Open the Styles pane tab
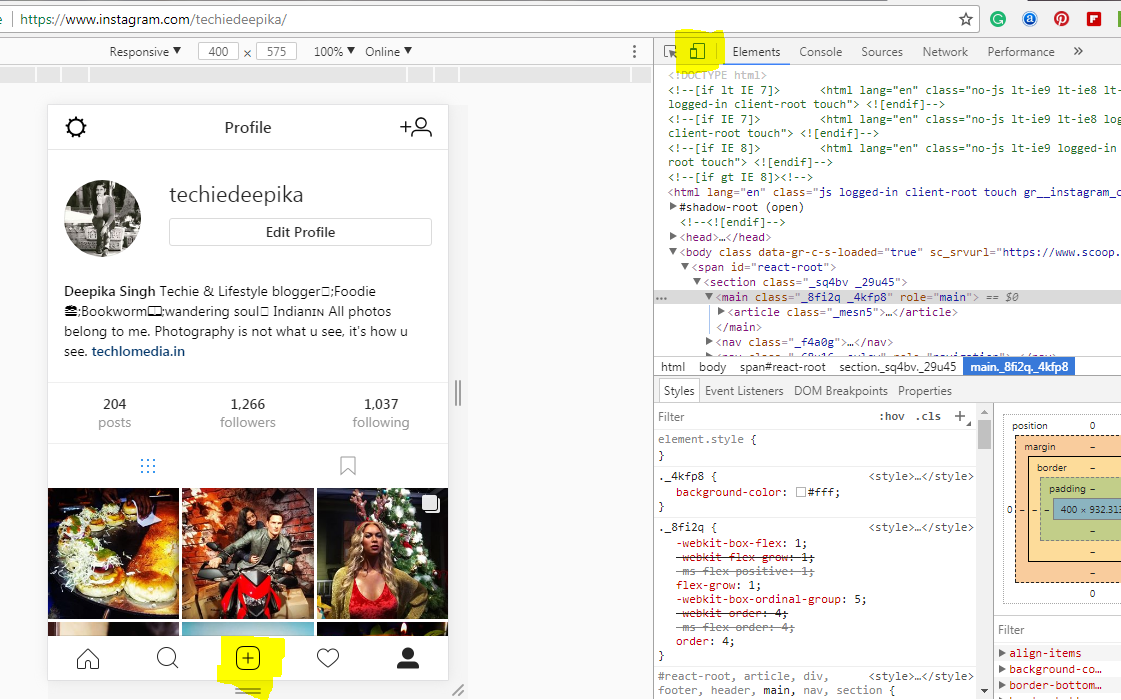The image size is (1121, 700). tap(678, 391)
